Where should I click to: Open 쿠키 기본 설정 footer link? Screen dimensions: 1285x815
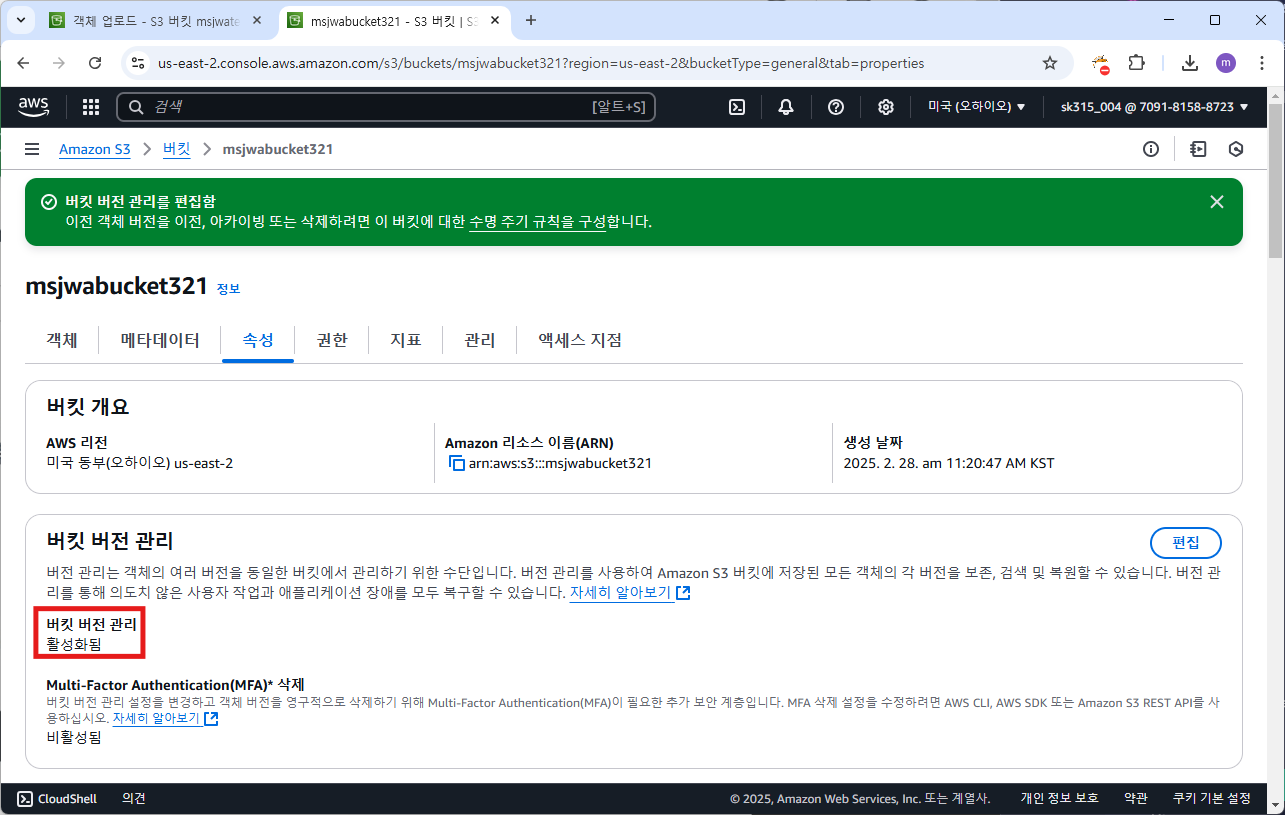pos(1212,798)
